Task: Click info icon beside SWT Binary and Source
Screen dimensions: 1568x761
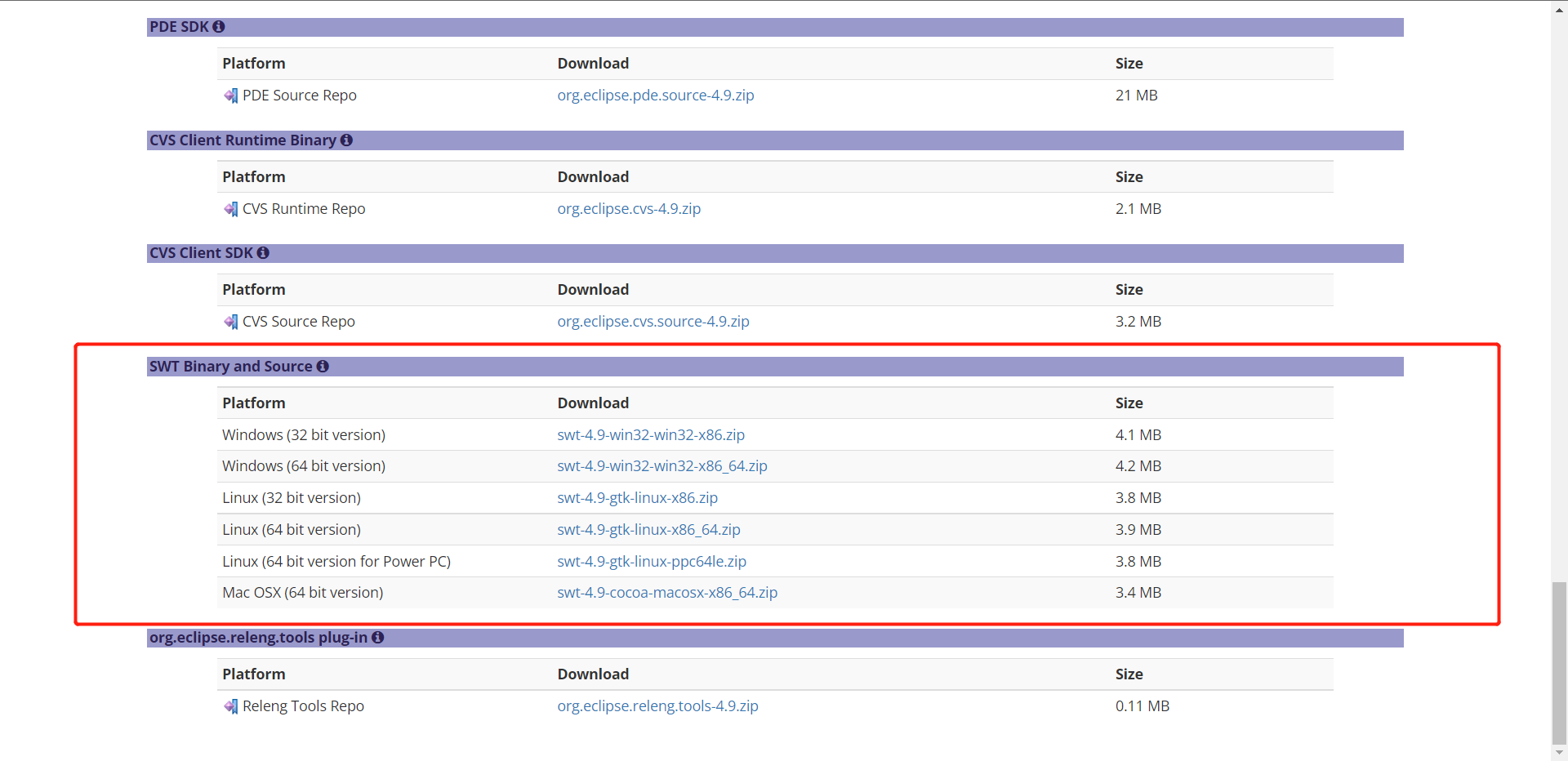Action: 323,367
